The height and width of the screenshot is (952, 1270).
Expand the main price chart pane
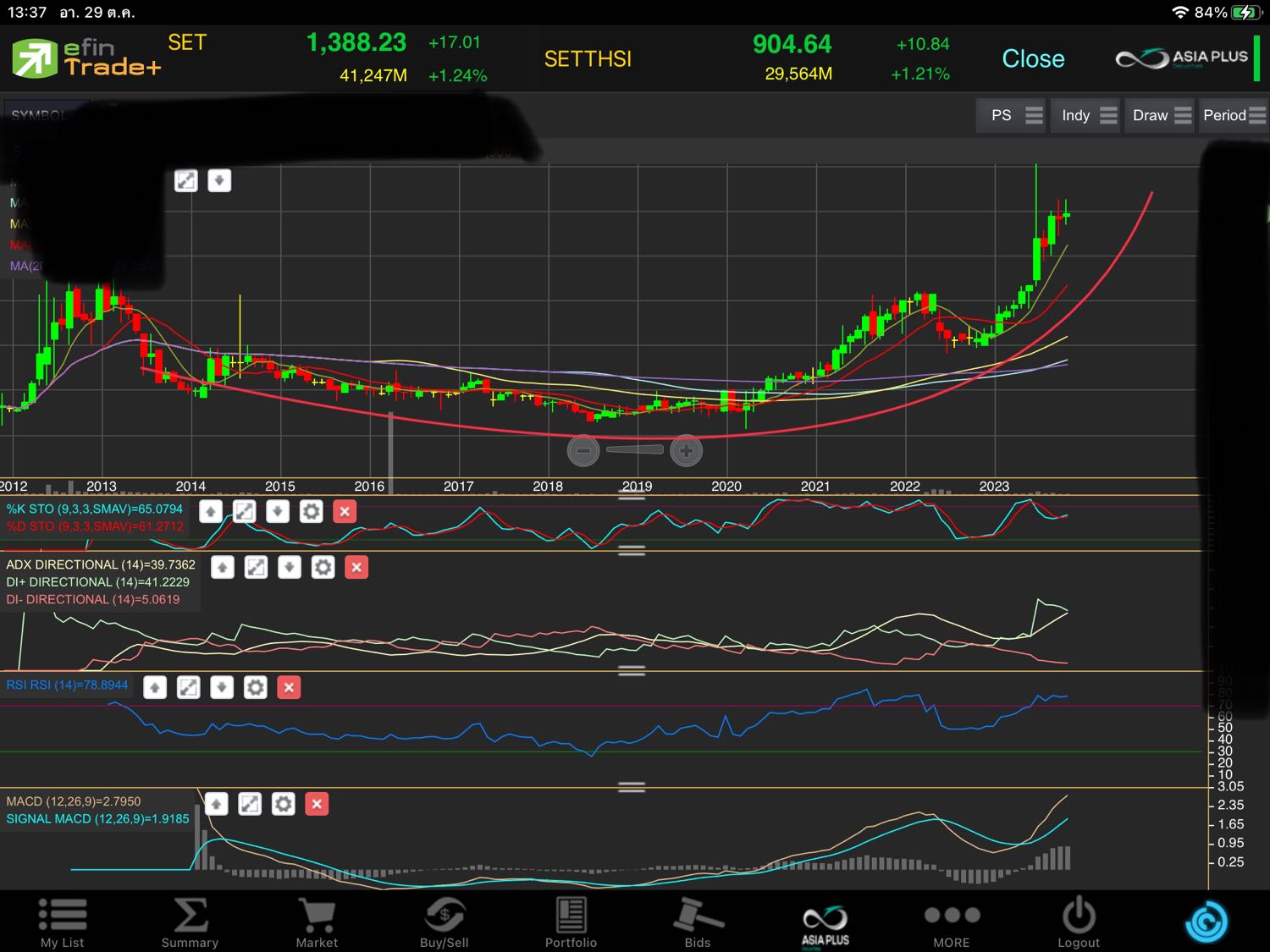coord(186,180)
